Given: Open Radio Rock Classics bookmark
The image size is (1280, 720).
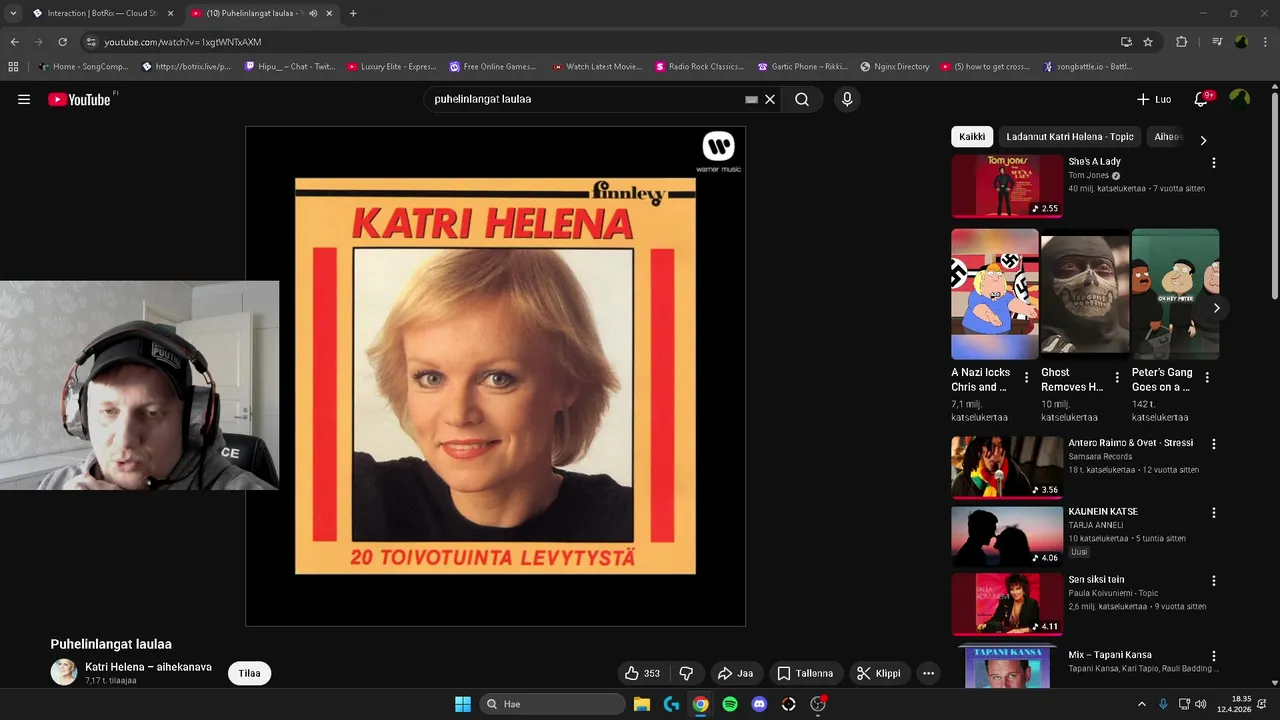Looking at the screenshot, I should [700, 67].
